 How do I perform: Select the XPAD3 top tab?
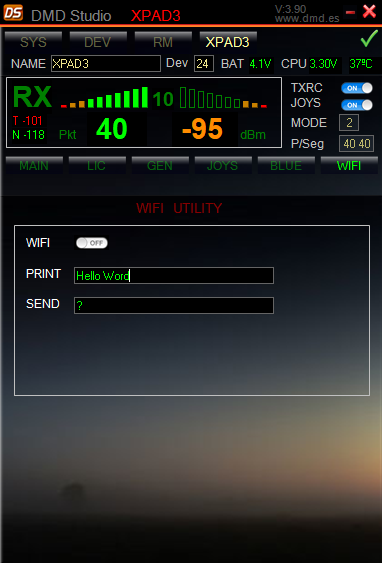tap(228, 42)
